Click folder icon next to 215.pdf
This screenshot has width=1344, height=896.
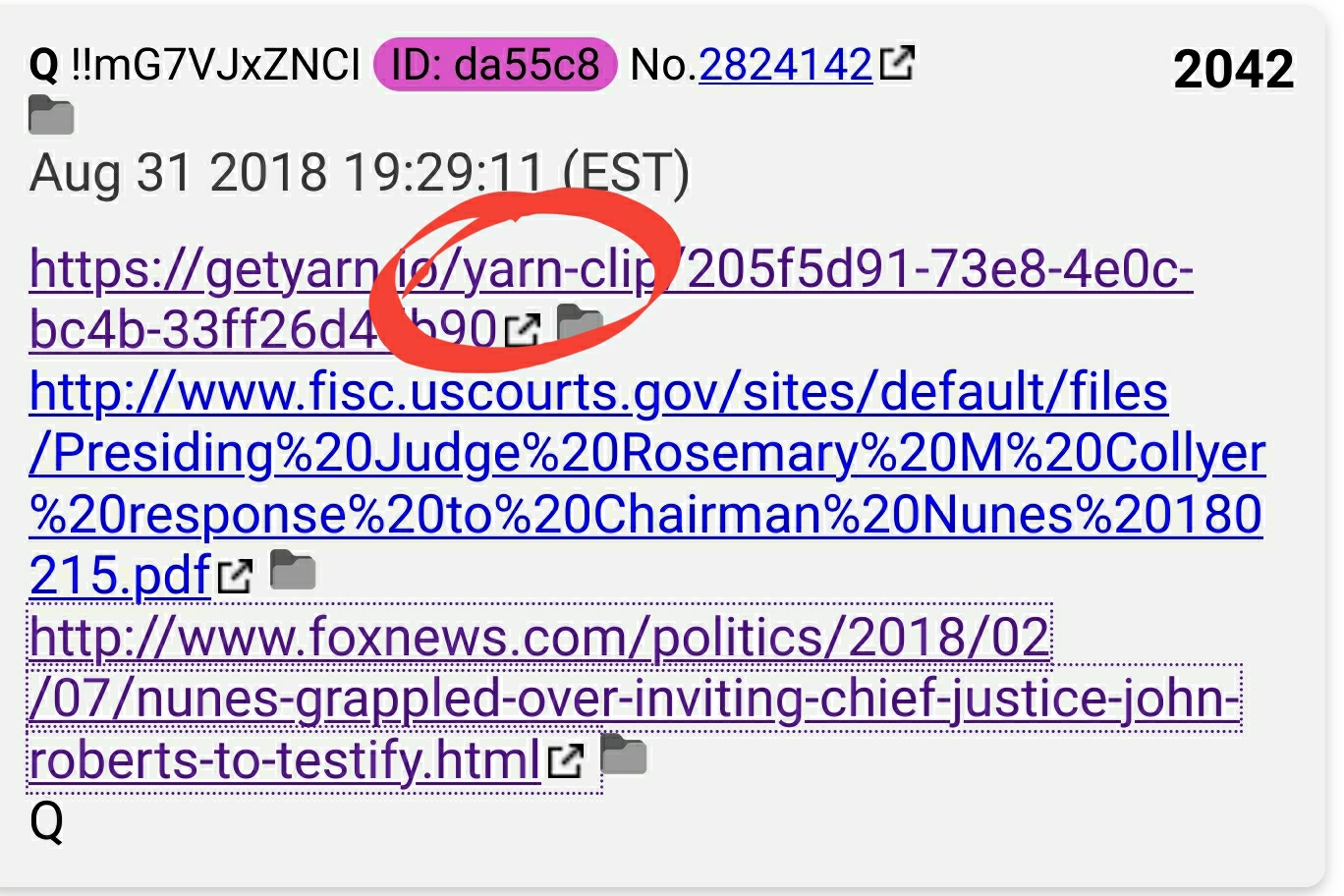293,570
